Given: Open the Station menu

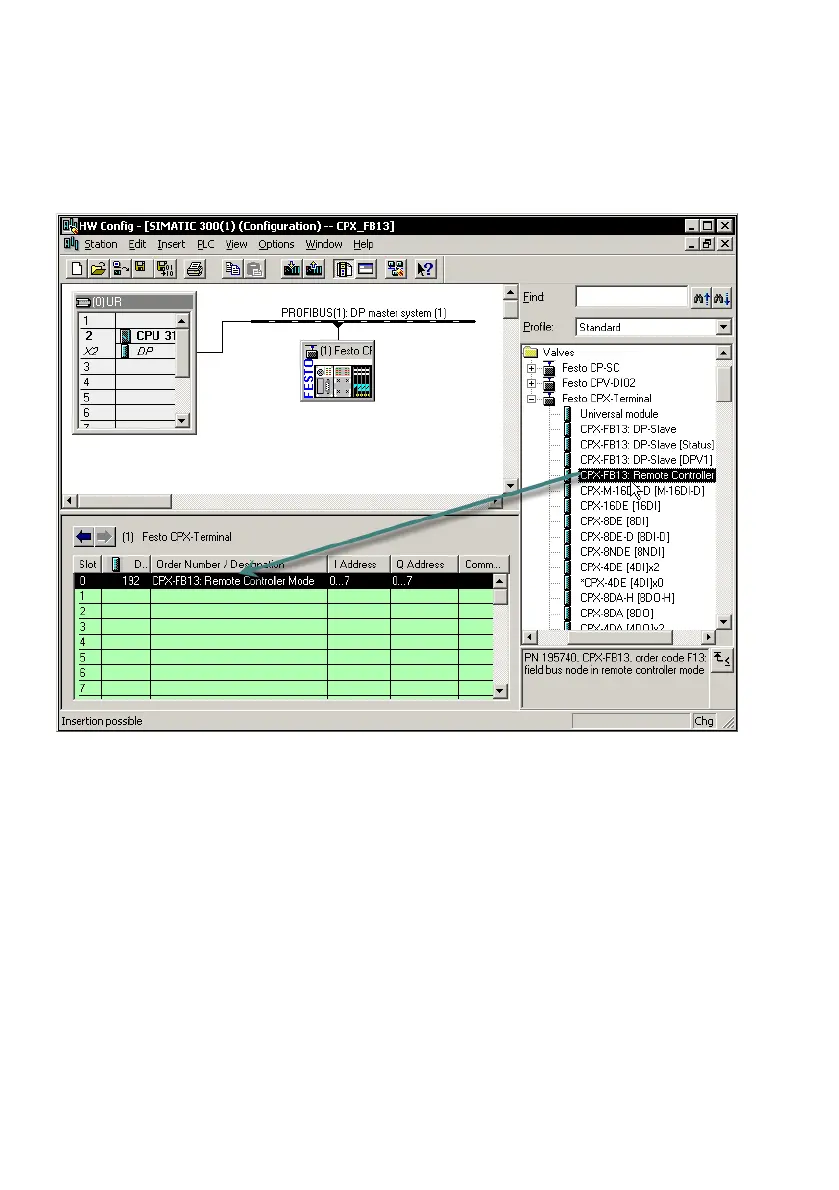Looking at the screenshot, I should (101, 244).
